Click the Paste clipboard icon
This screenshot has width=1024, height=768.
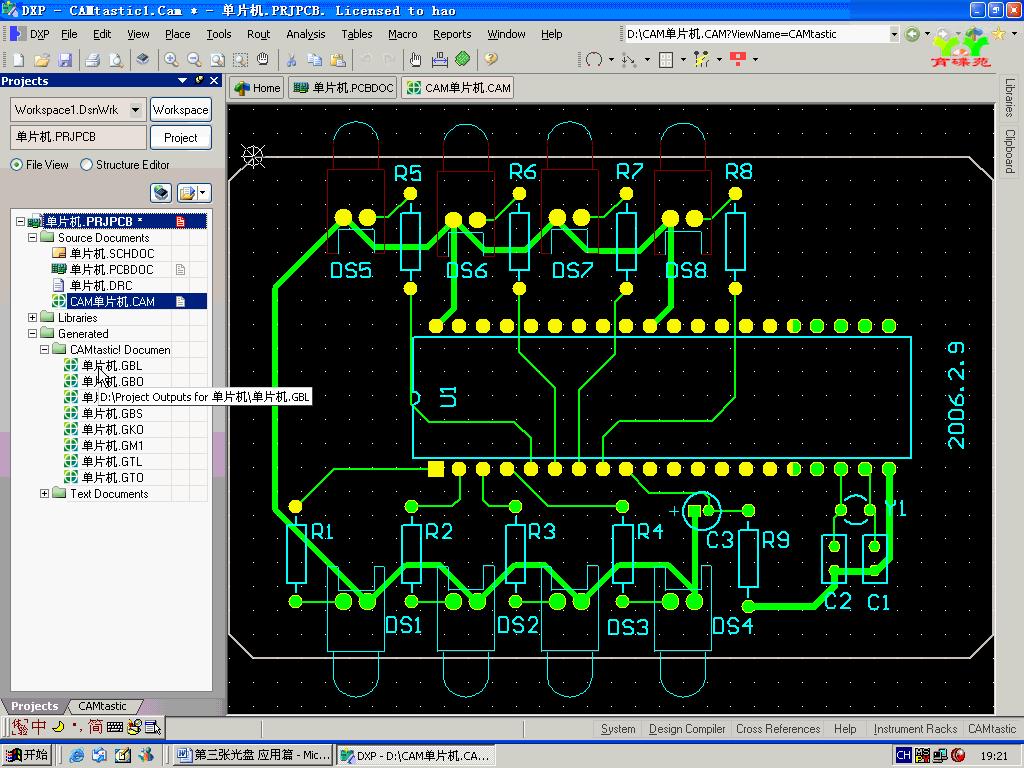[x=338, y=60]
